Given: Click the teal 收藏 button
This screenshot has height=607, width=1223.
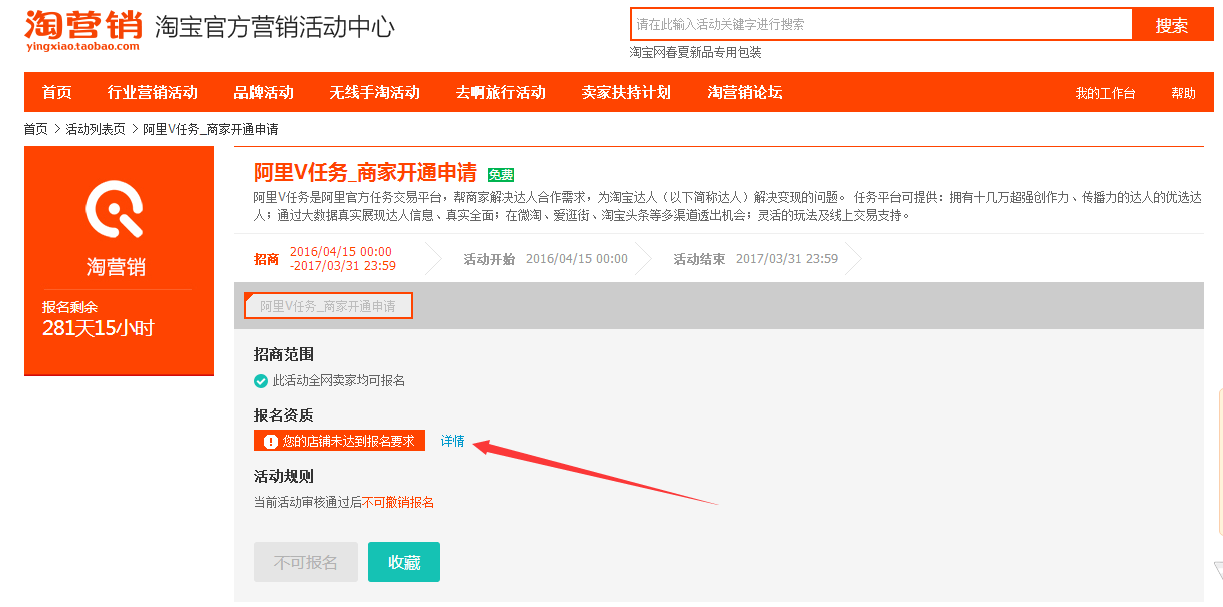Looking at the screenshot, I should [404, 562].
